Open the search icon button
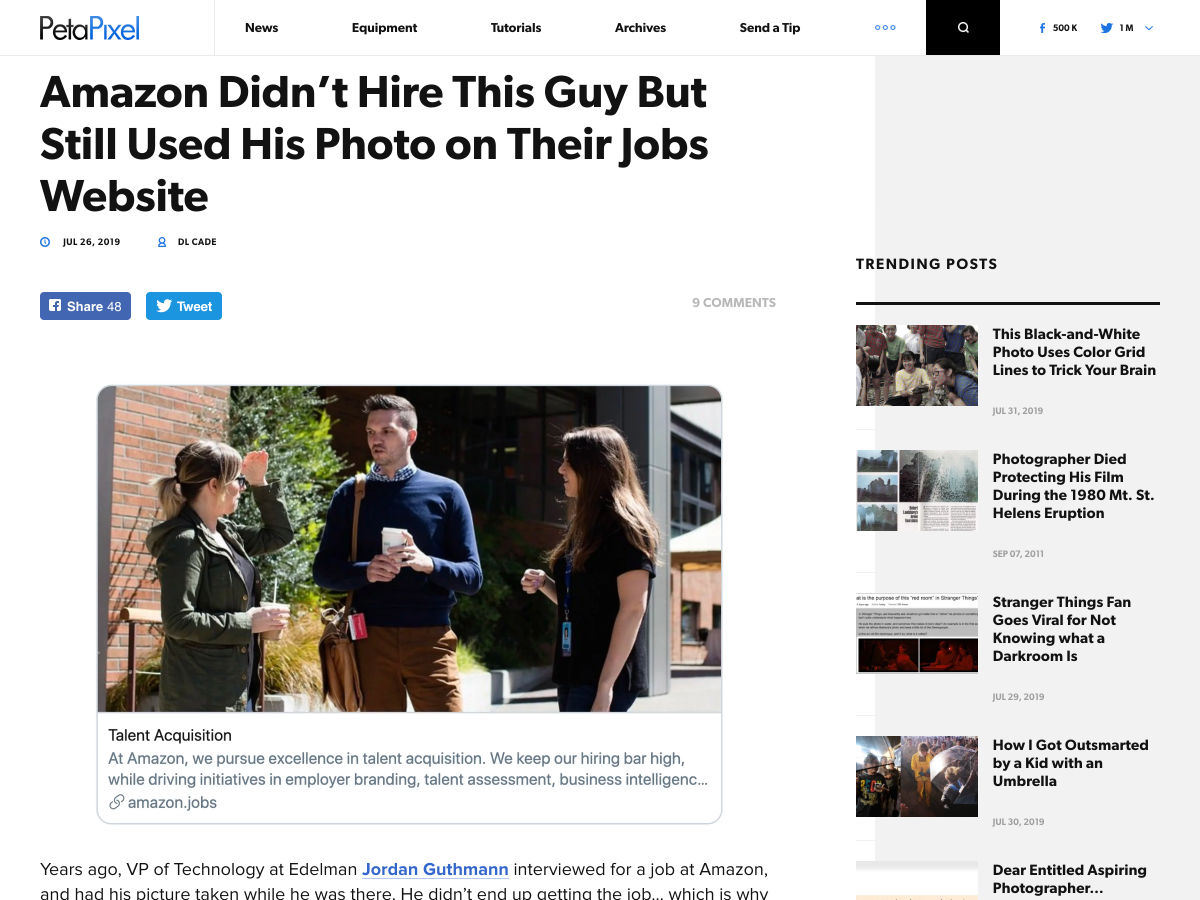Viewport: 1200px width, 900px height. [963, 28]
